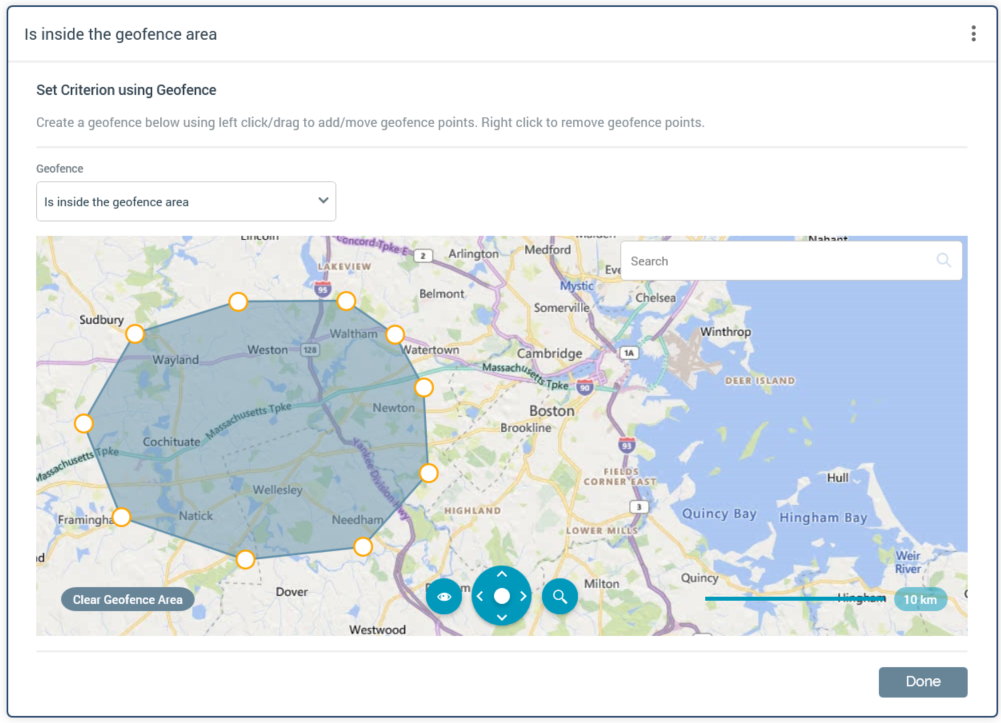Viewport: 1001px width, 723px height.
Task: Select the westernmost geofence point near Cochituate
Action: [84, 424]
